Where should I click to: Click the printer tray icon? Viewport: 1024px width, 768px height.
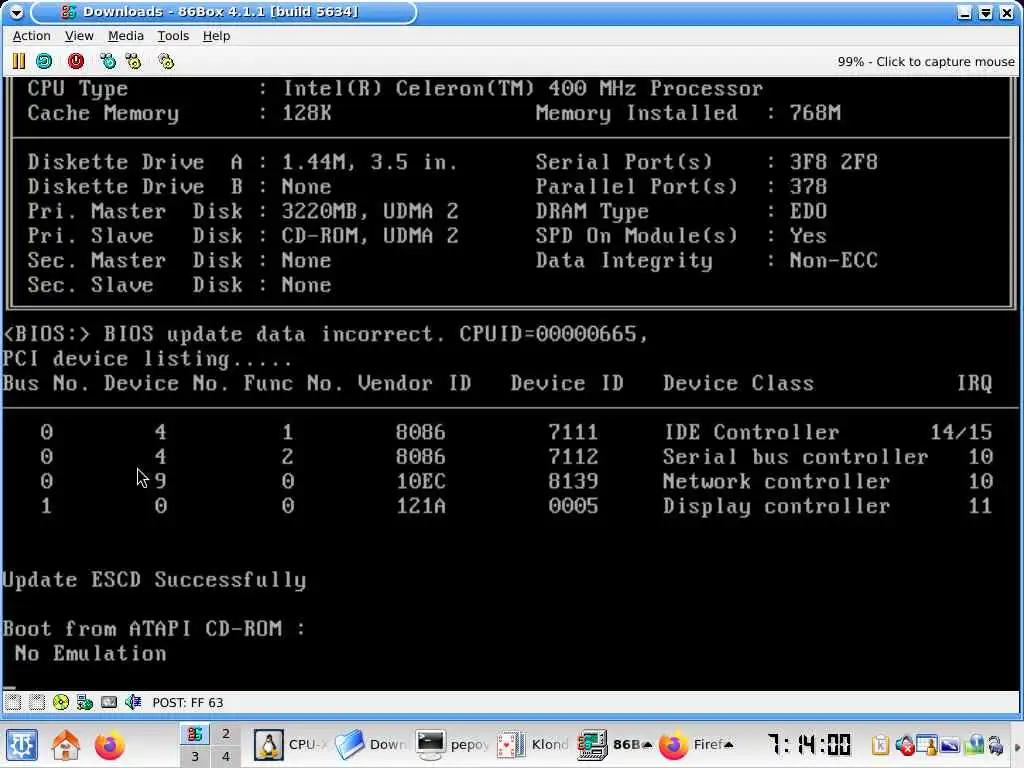[996, 745]
